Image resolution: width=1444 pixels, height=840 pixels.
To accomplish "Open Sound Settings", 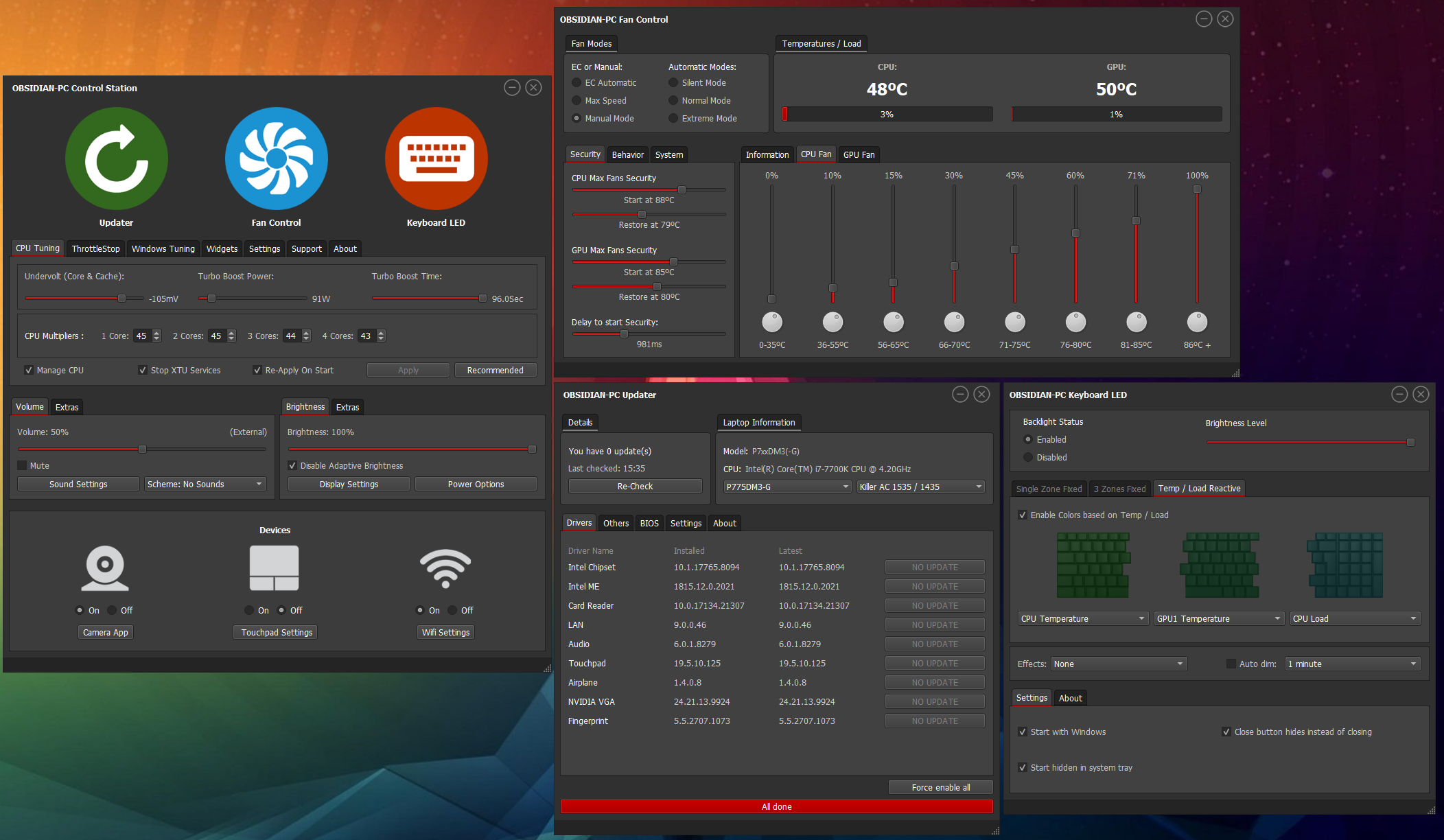I will pos(78,484).
